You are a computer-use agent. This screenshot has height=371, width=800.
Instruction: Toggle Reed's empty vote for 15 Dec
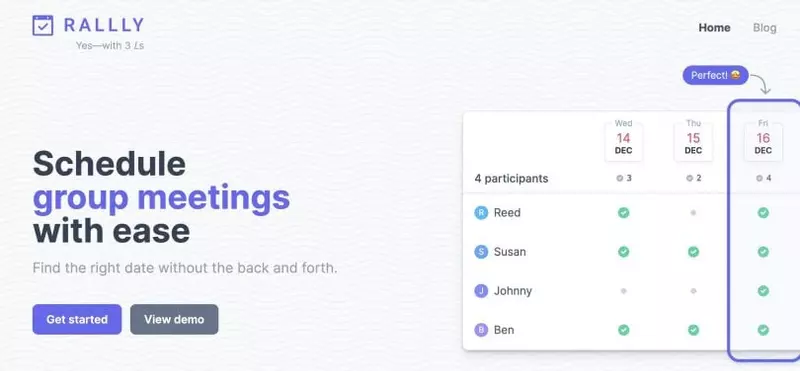[x=693, y=213]
